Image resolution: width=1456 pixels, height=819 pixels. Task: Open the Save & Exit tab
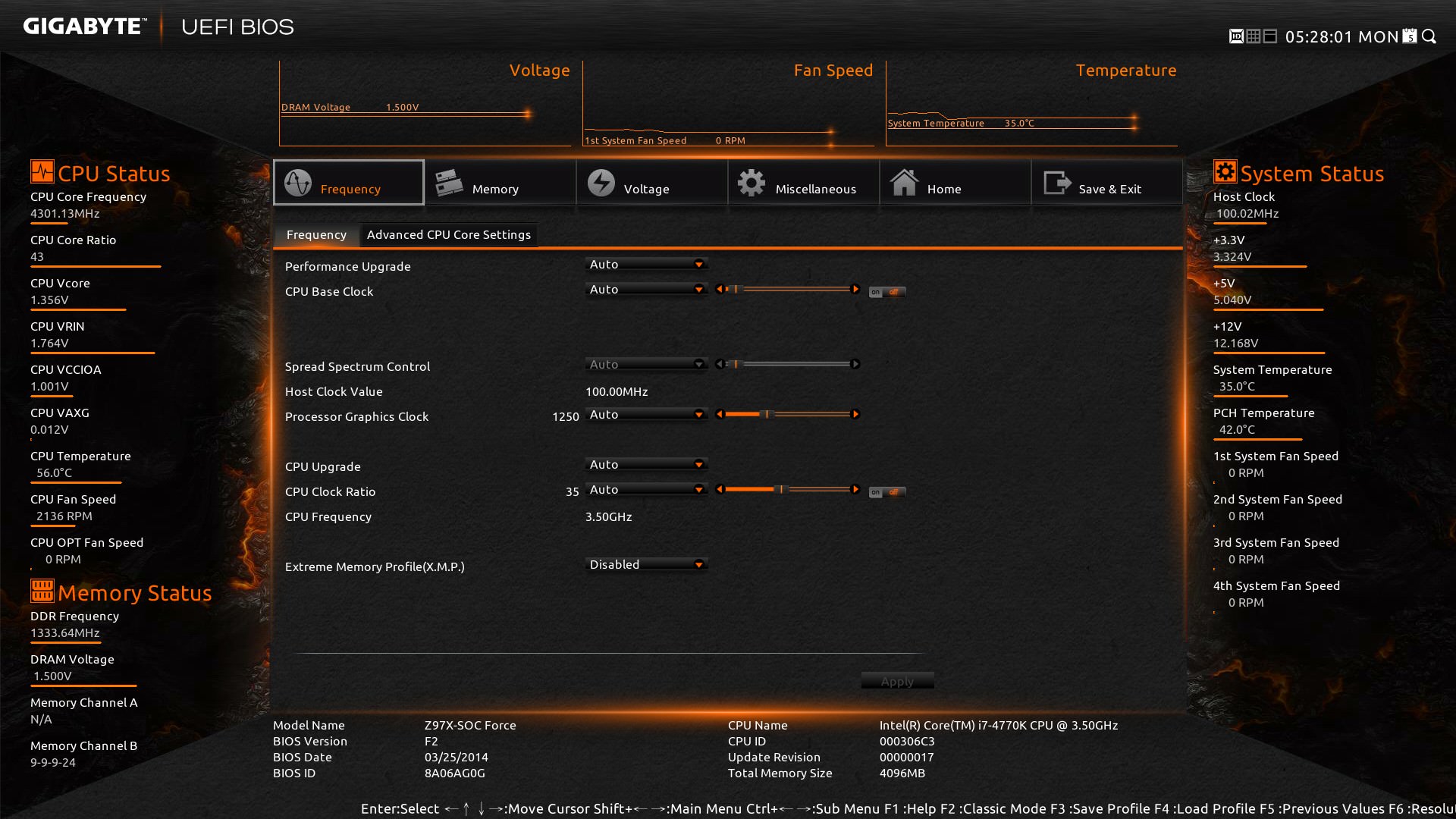point(1107,182)
